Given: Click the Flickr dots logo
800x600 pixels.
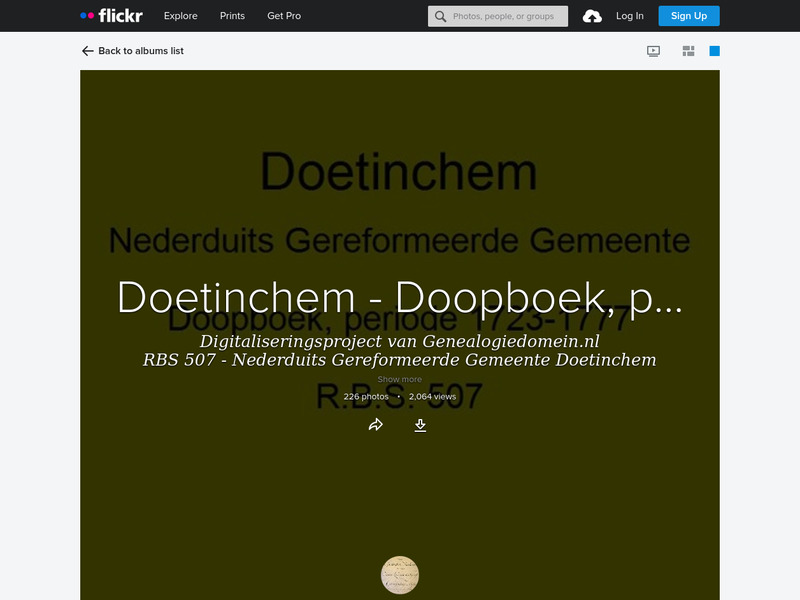Looking at the screenshot, I should pos(85,15).
